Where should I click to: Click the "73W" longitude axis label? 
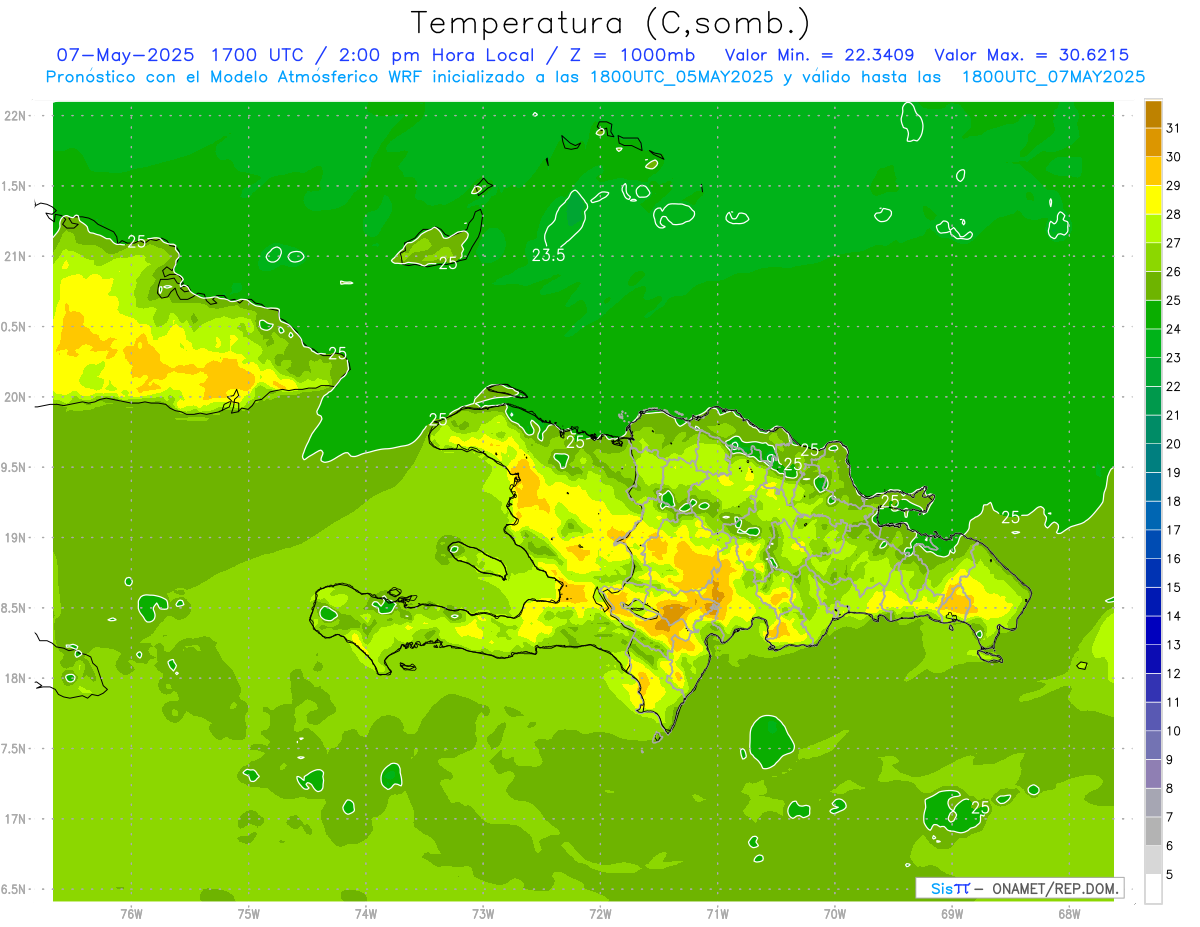[483, 914]
